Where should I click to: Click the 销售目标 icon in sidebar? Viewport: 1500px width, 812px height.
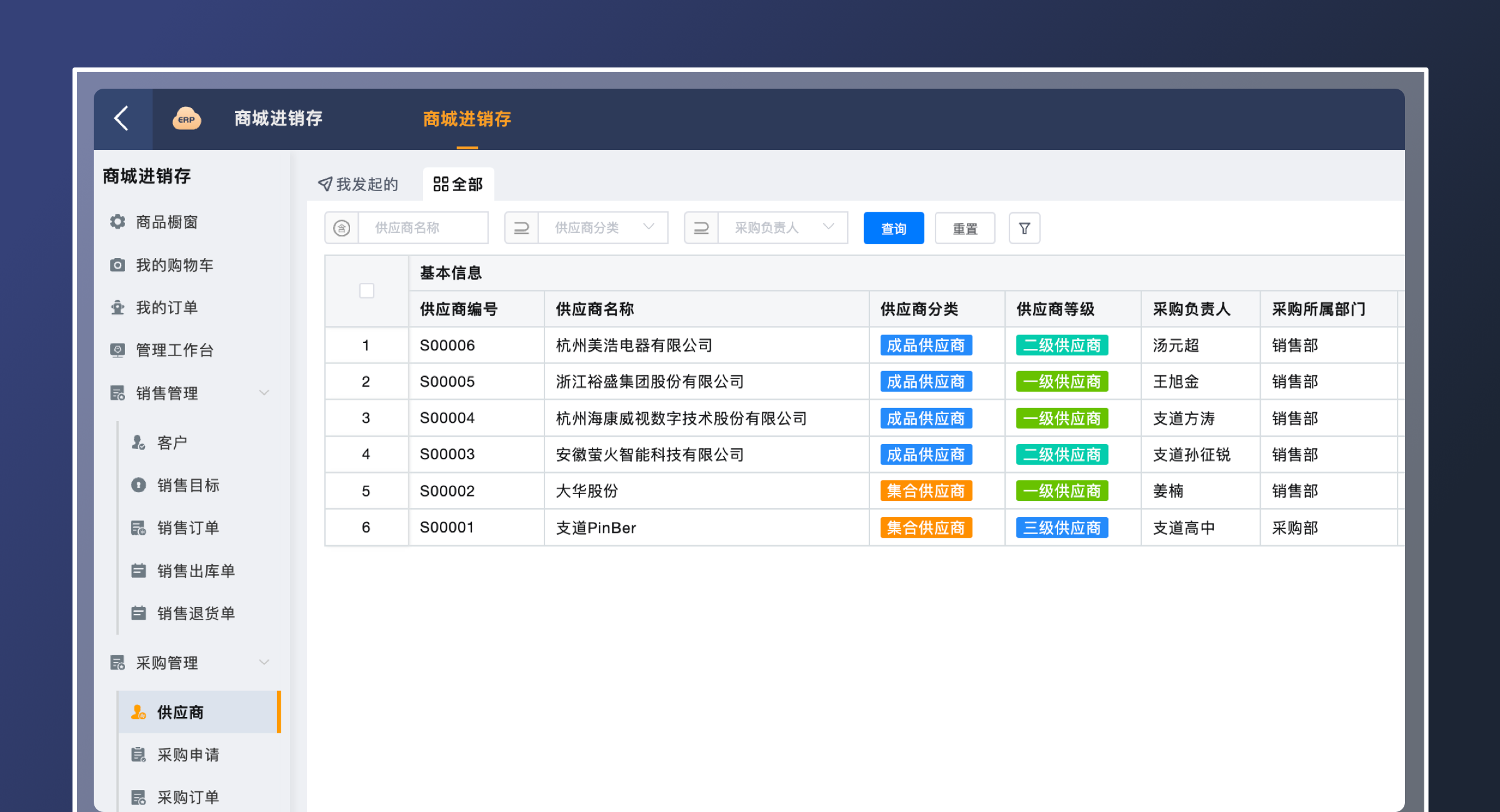coord(138,485)
